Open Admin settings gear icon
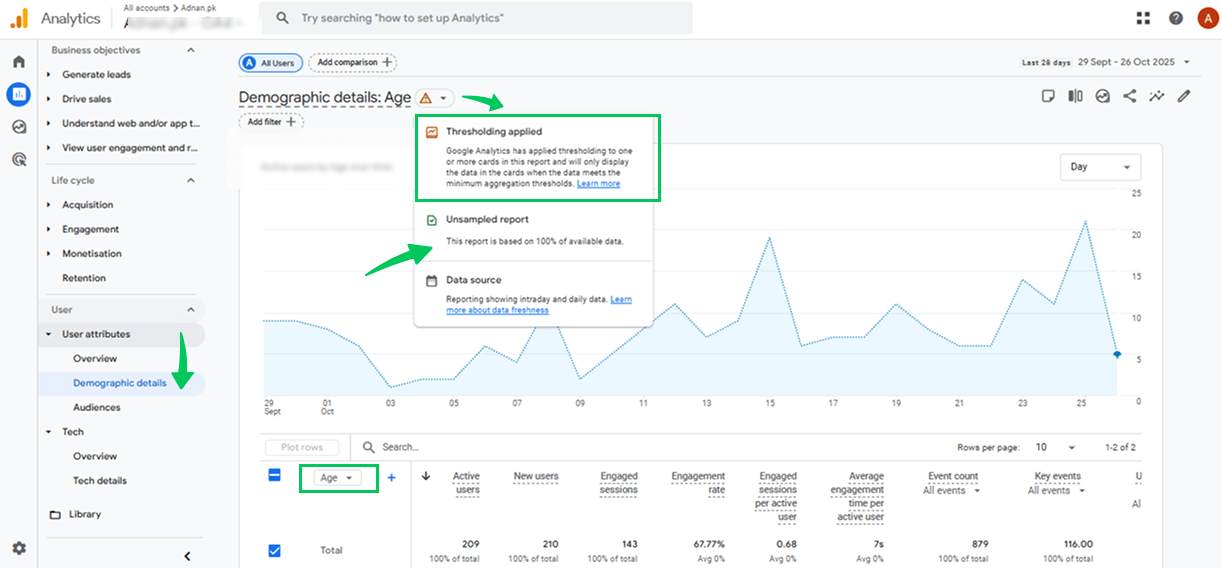 18,548
